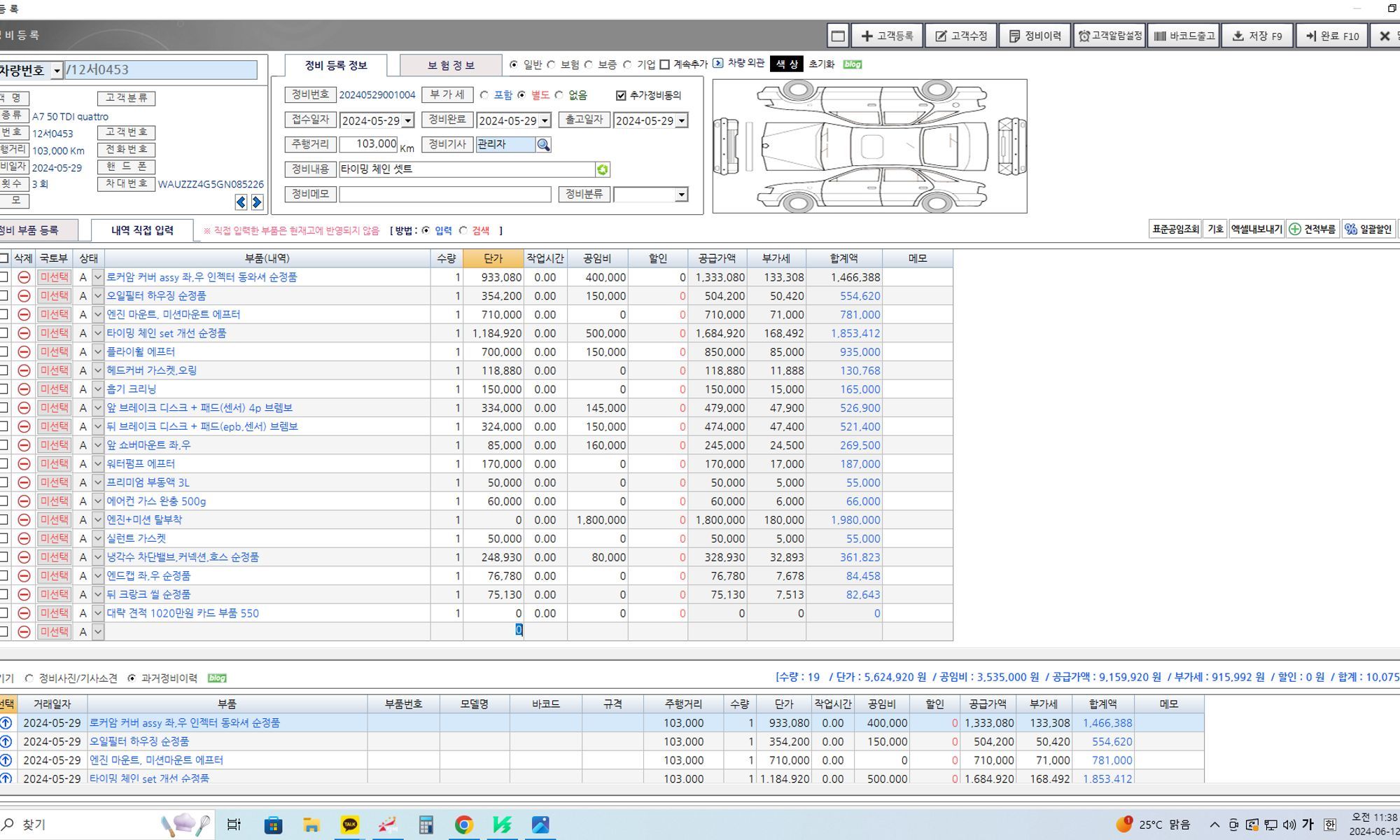1400x840 pixels.
Task: Click 견적부름 load estimate button
Action: tap(1312, 229)
